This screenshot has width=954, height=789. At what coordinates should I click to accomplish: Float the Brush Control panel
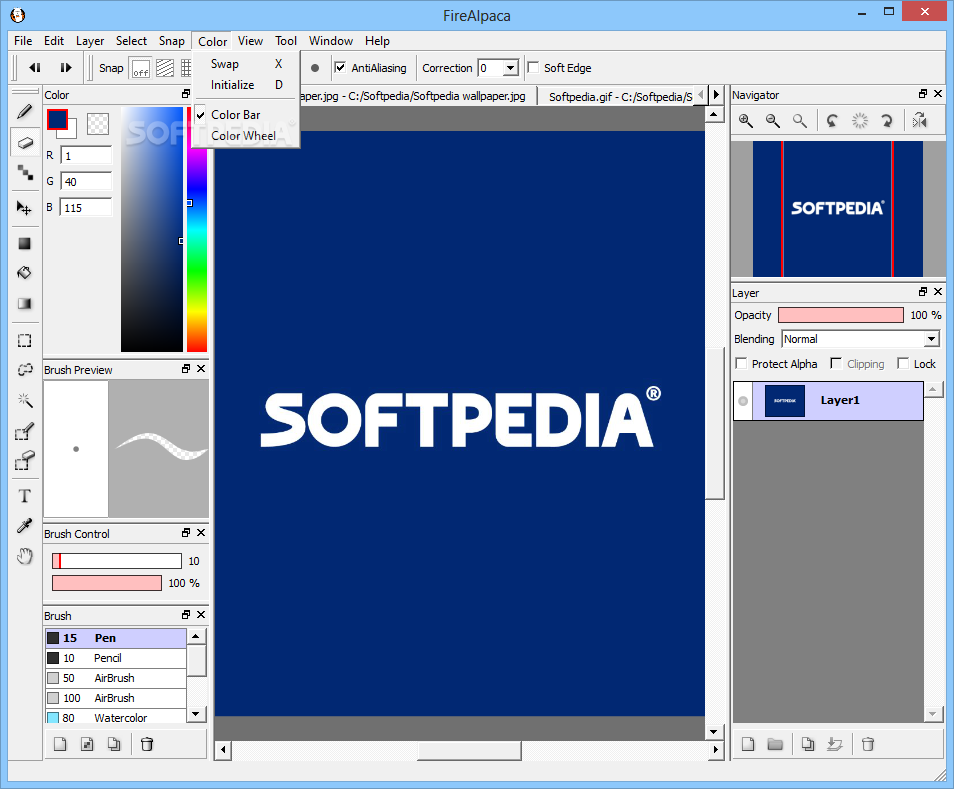186,532
